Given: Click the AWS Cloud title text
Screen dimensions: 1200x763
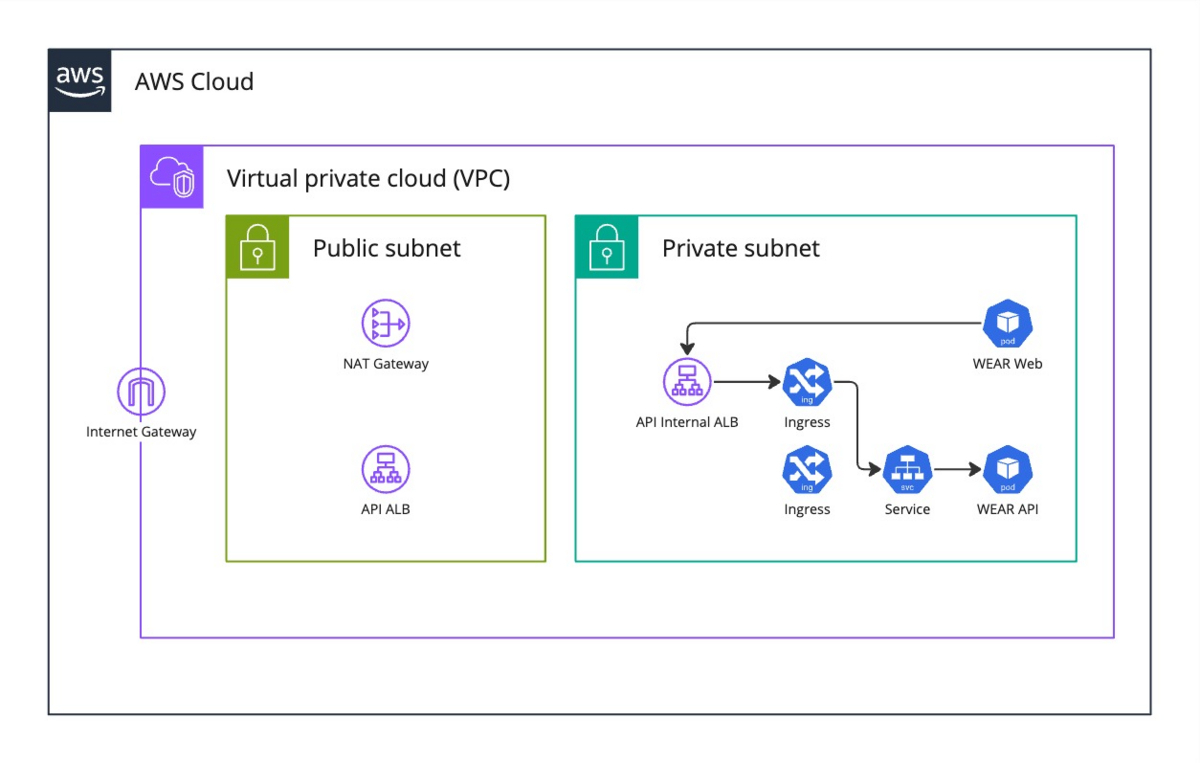Looking at the screenshot, I should click(194, 81).
